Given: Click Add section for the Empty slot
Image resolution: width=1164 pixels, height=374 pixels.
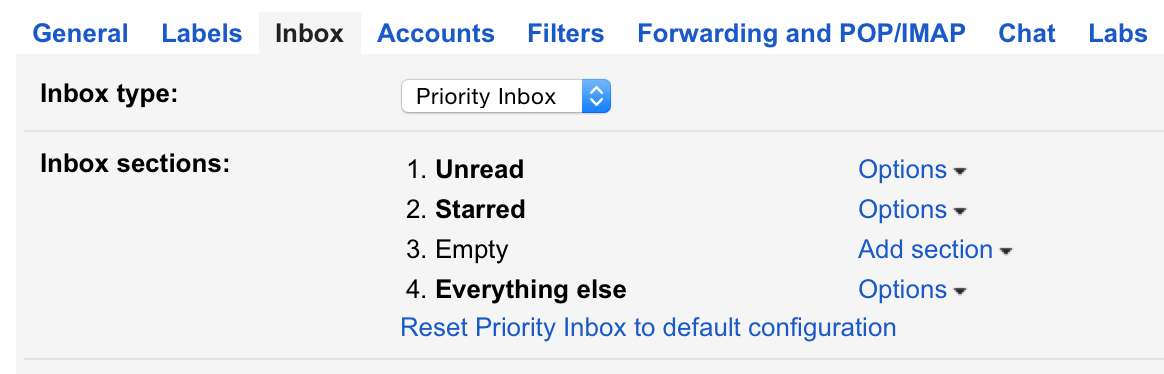Looking at the screenshot, I should (x=926, y=250).
